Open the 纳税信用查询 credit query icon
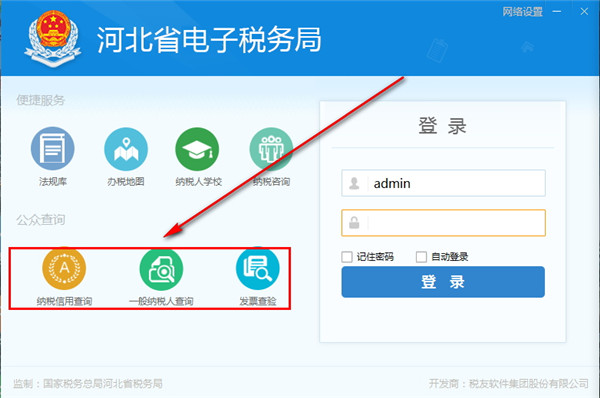Image resolution: width=600 pixels, height=398 pixels. click(x=64, y=268)
